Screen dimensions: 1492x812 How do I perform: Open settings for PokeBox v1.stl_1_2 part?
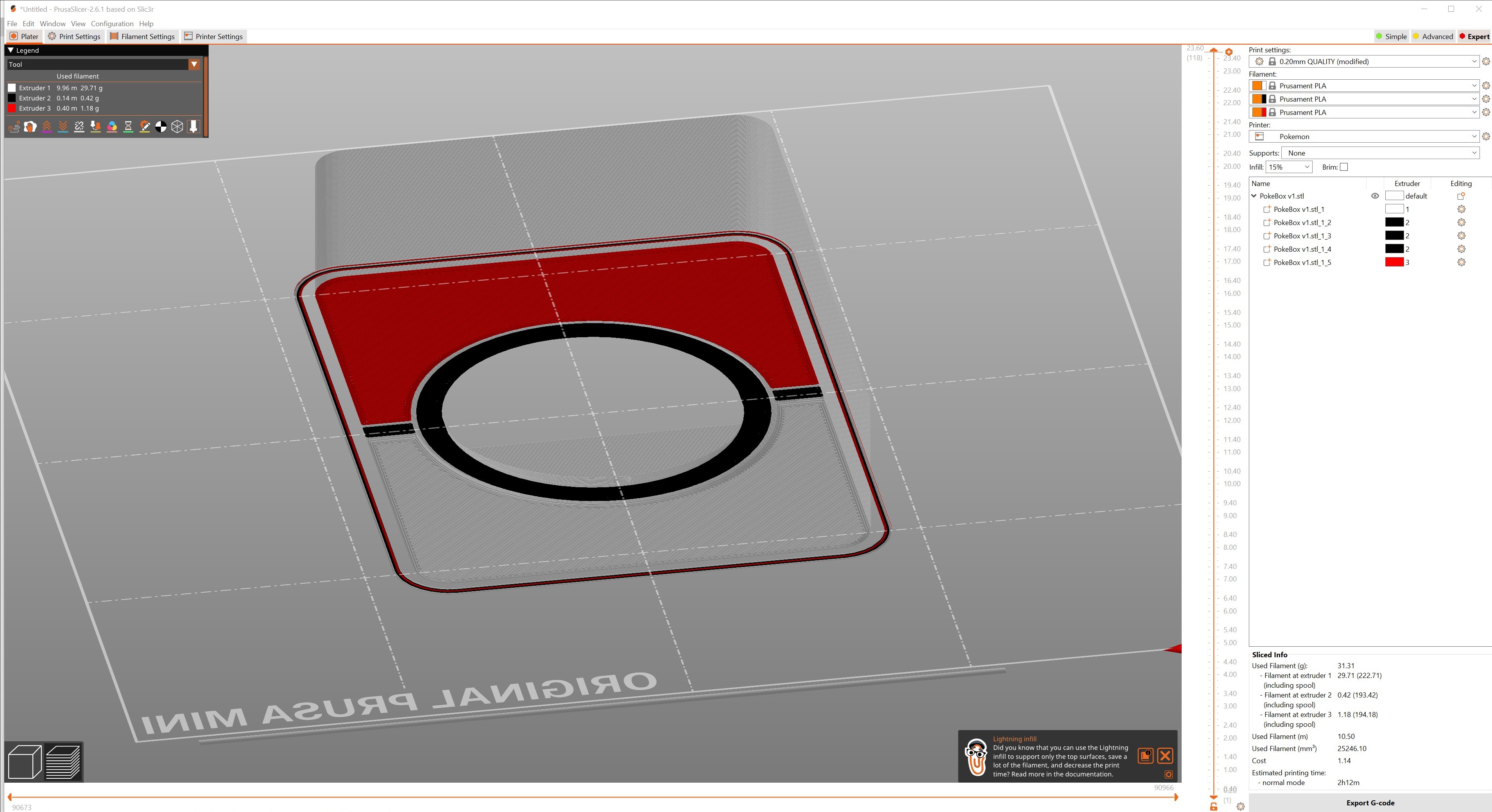[x=1461, y=222]
